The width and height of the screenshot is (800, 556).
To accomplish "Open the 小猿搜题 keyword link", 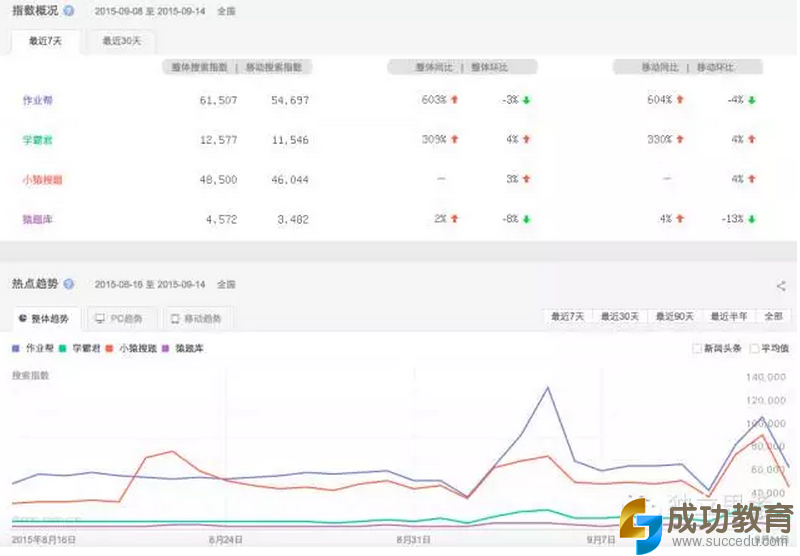I will pyautogui.click(x=42, y=180).
